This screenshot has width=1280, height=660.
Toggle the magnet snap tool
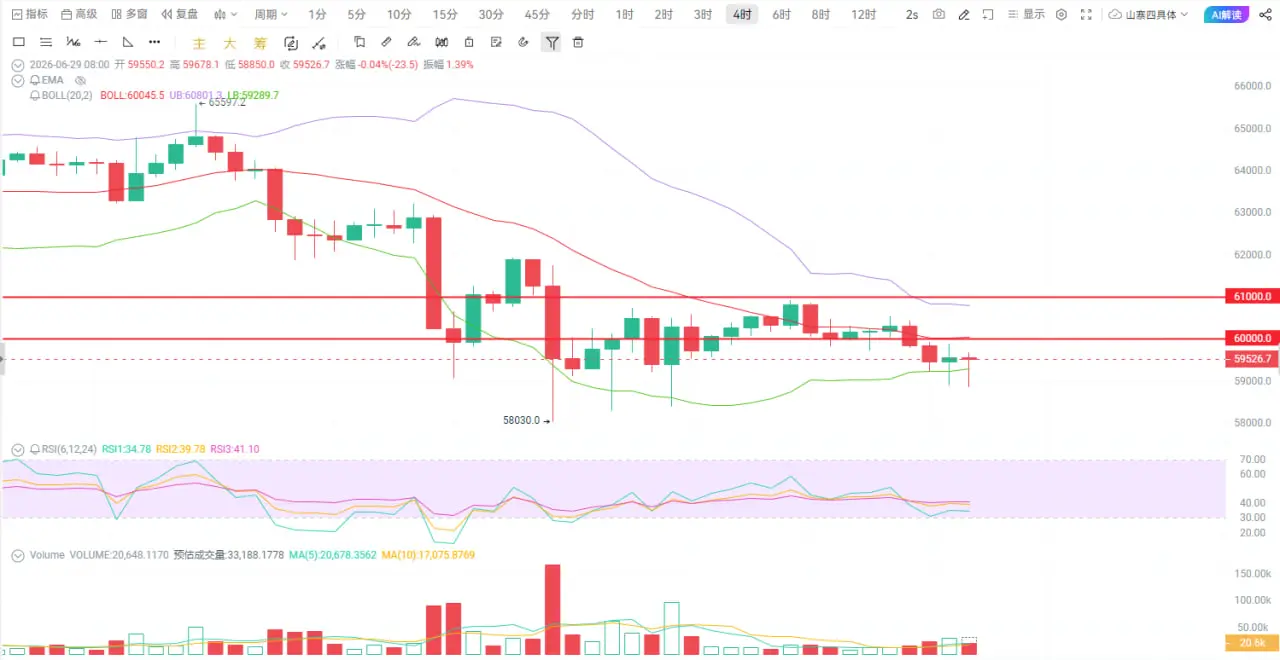(x=442, y=42)
